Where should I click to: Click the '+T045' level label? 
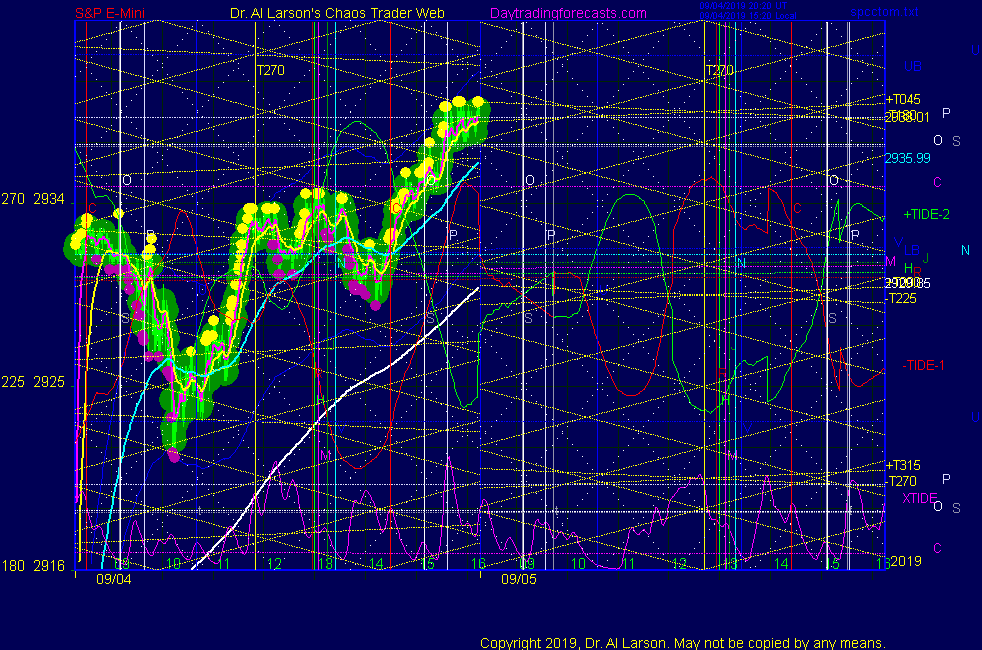click(903, 99)
